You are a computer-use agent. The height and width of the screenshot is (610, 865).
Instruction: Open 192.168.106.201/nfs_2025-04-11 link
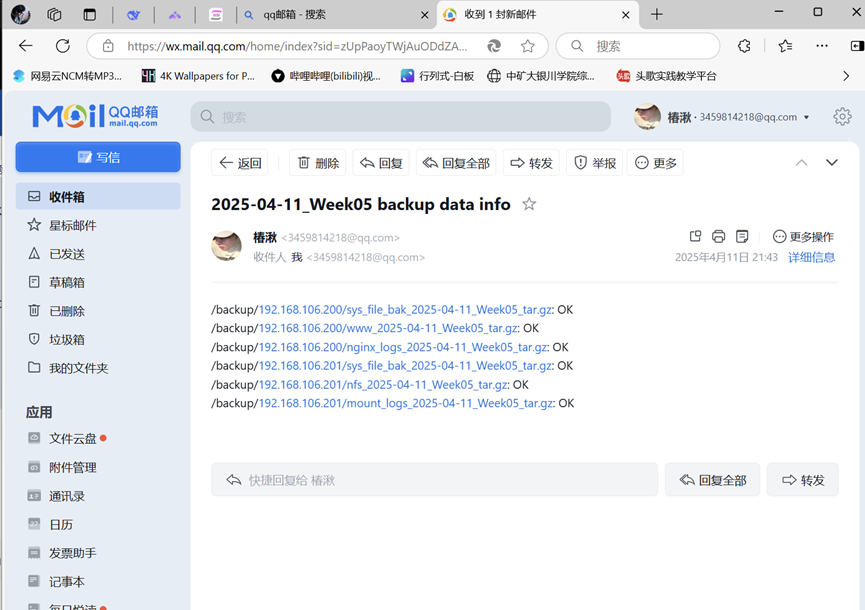pyautogui.click(x=383, y=384)
